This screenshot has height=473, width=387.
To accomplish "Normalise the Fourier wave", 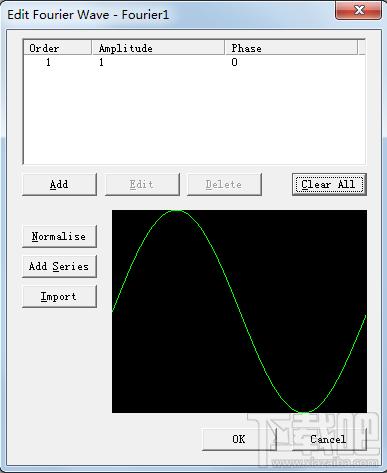I will 59,236.
